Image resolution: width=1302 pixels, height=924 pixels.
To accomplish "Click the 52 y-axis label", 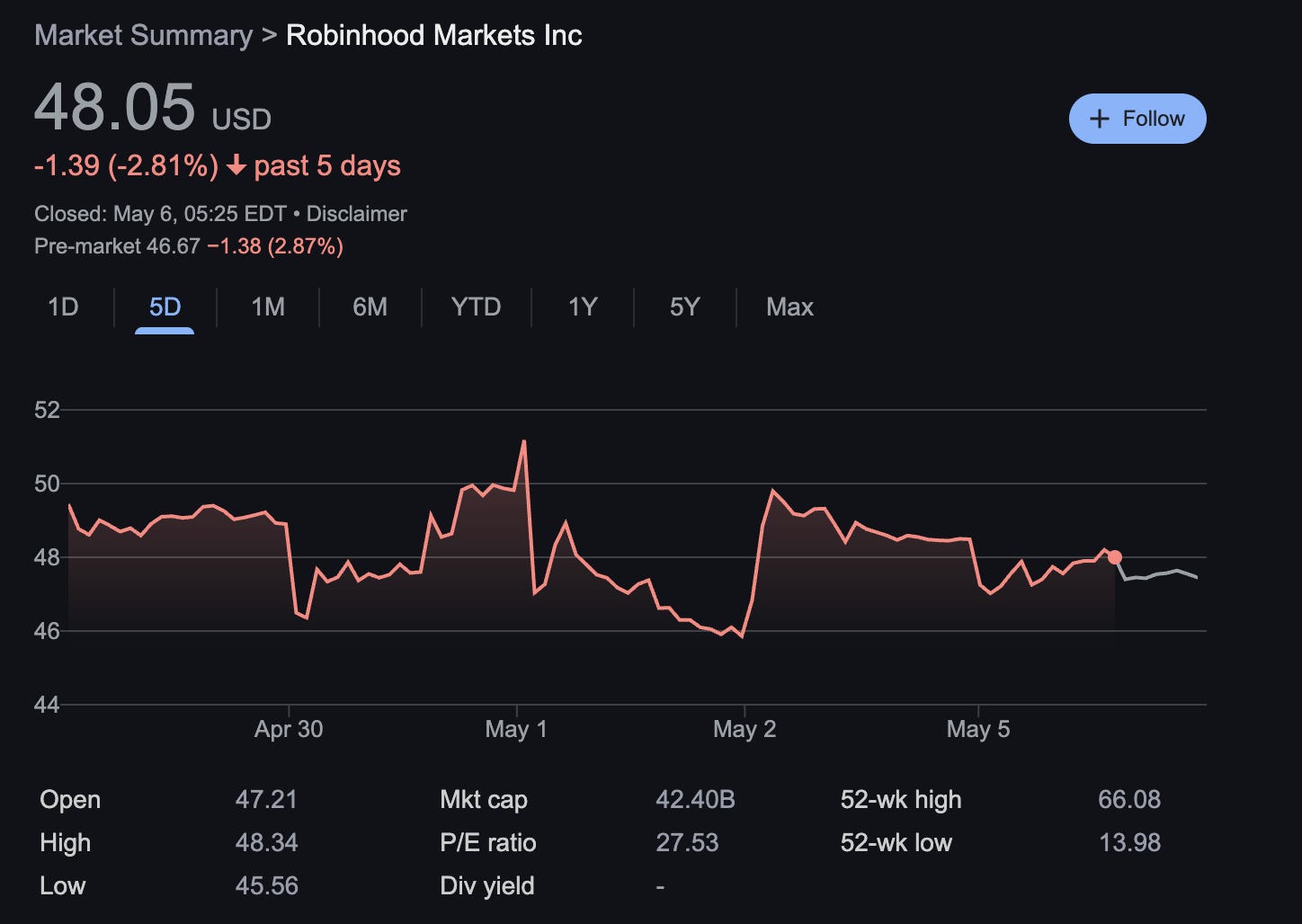I will coord(47,411).
